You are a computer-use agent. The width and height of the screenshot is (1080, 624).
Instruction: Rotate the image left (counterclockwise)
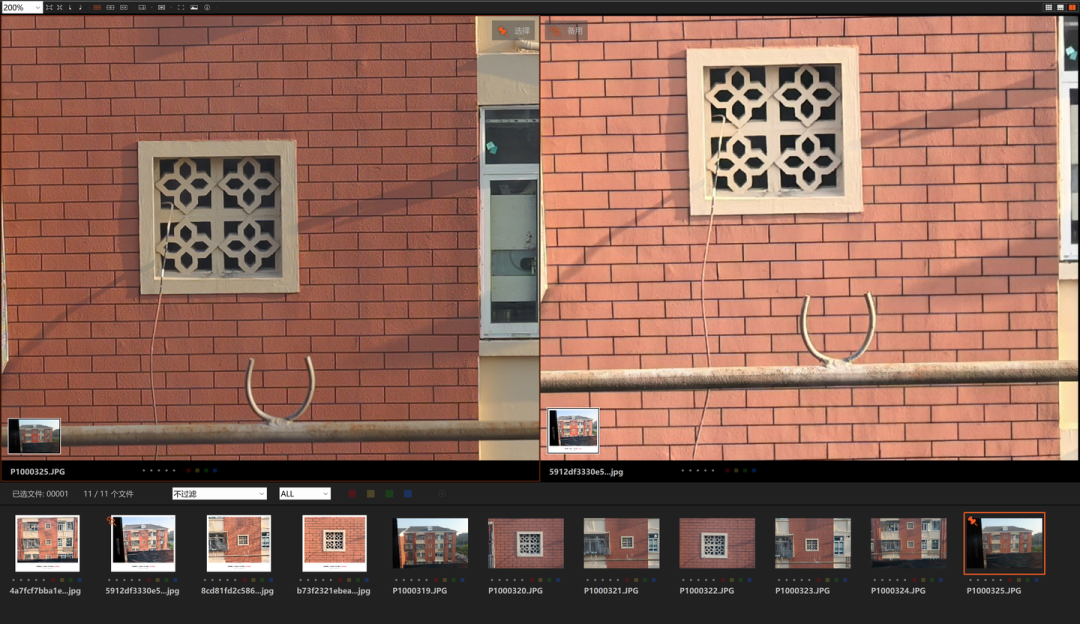tap(70, 8)
